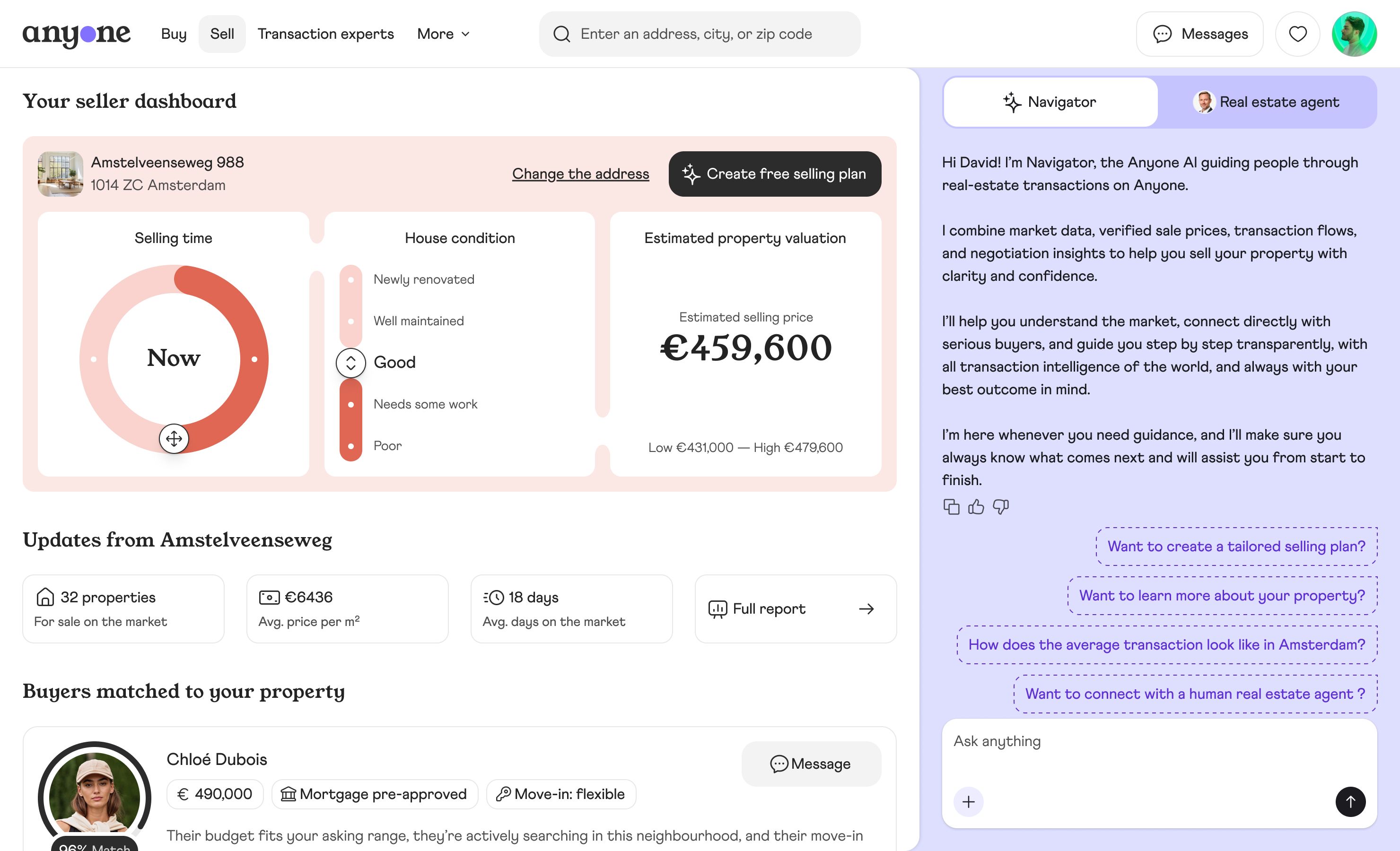Click the selling time dial handle

coord(174,439)
